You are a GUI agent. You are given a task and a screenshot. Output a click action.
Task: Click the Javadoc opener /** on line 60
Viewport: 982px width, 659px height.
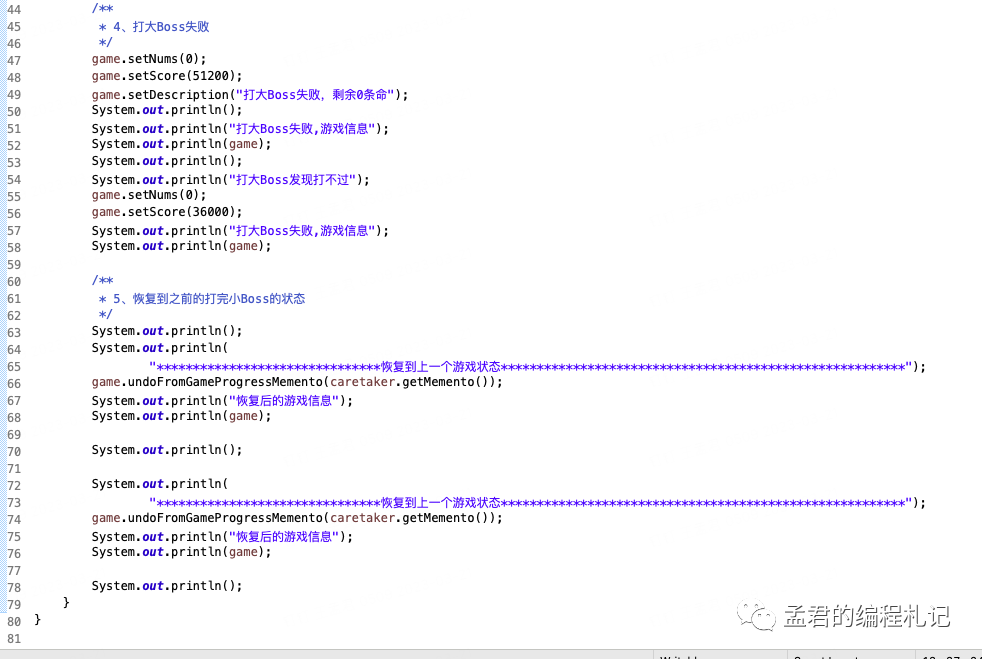103,281
